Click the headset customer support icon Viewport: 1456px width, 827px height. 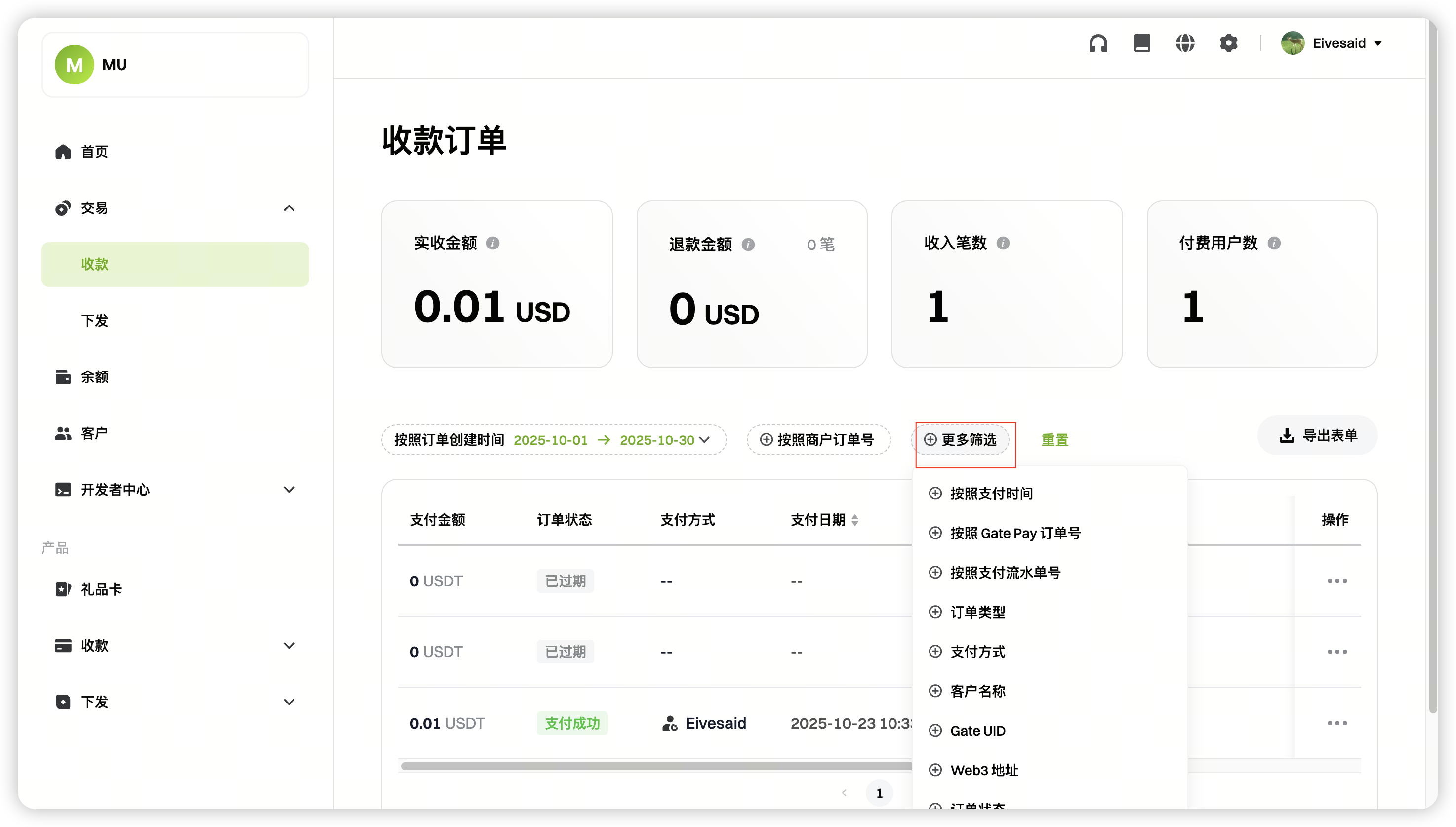1097,43
